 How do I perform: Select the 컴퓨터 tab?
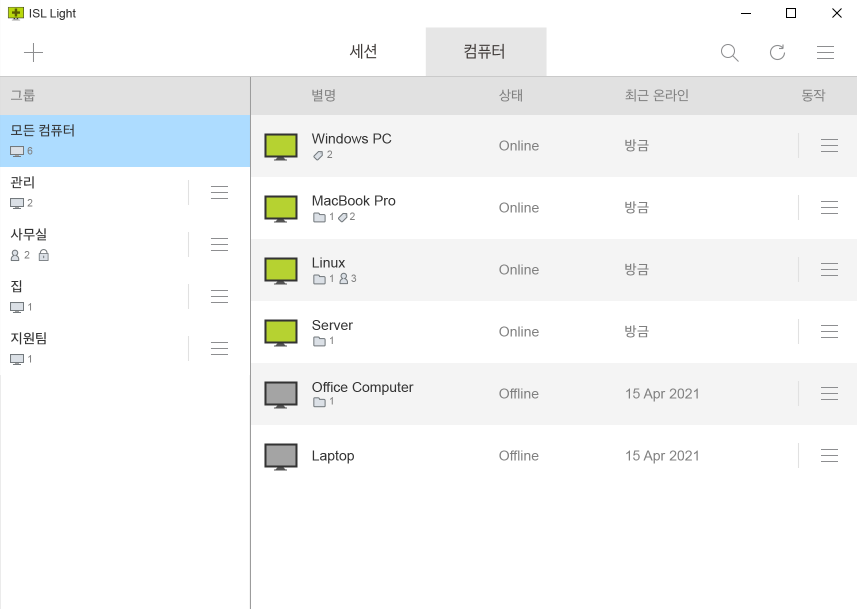pyautogui.click(x=485, y=51)
